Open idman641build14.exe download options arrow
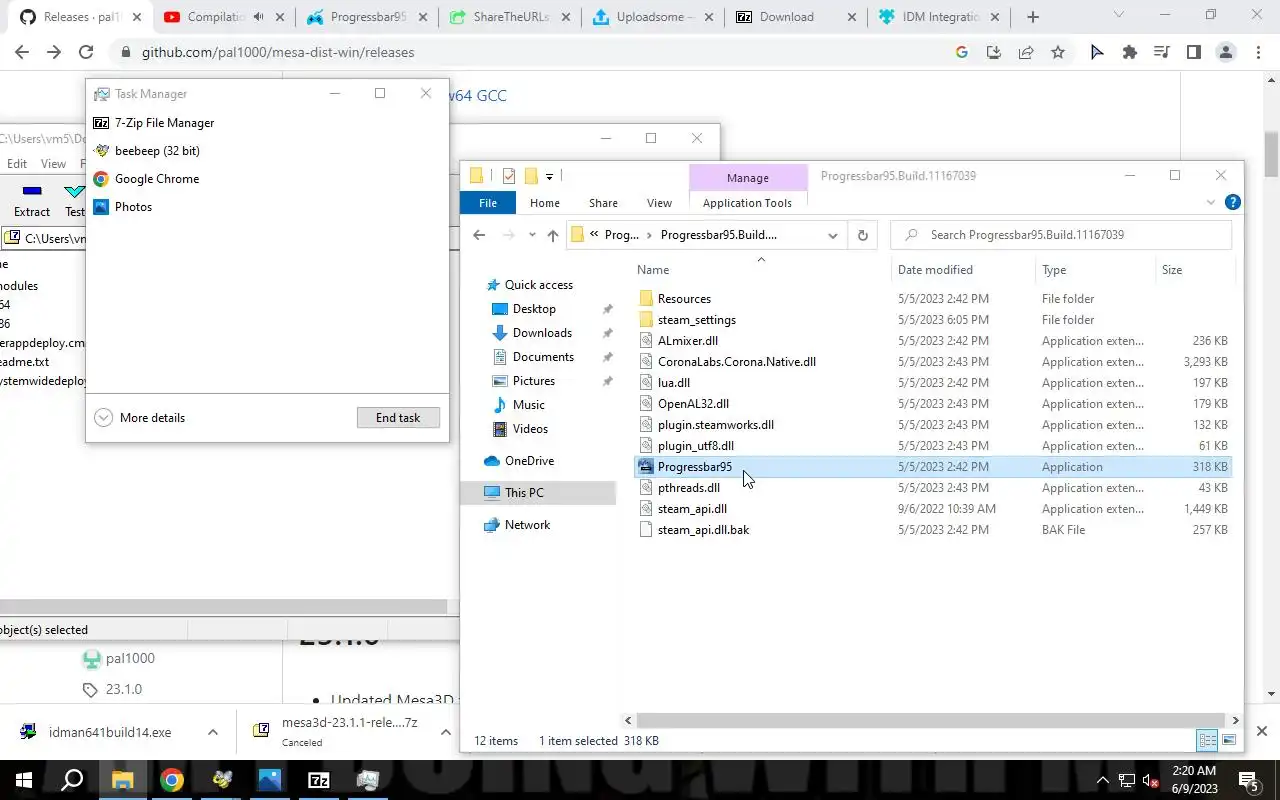 pyautogui.click(x=213, y=733)
